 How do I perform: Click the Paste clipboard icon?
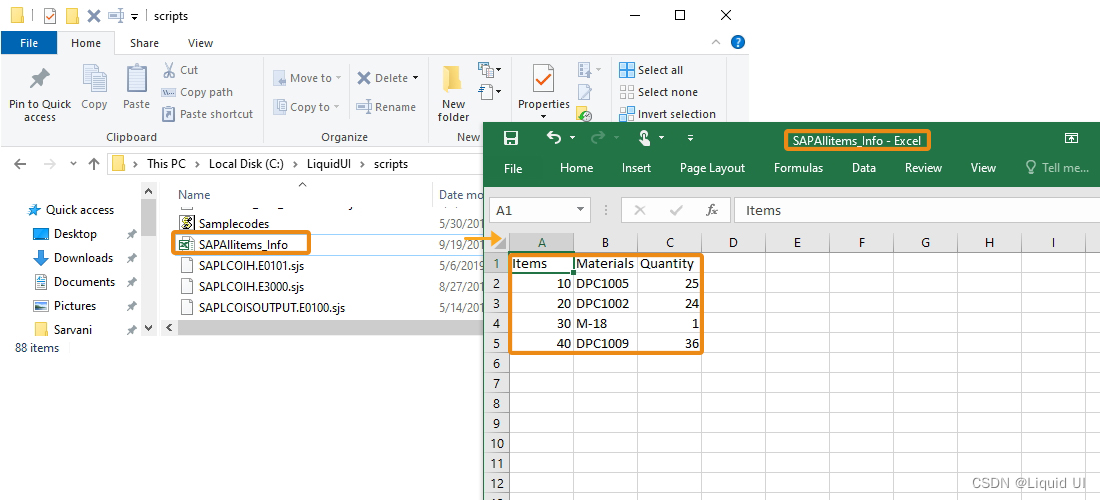click(x=137, y=79)
